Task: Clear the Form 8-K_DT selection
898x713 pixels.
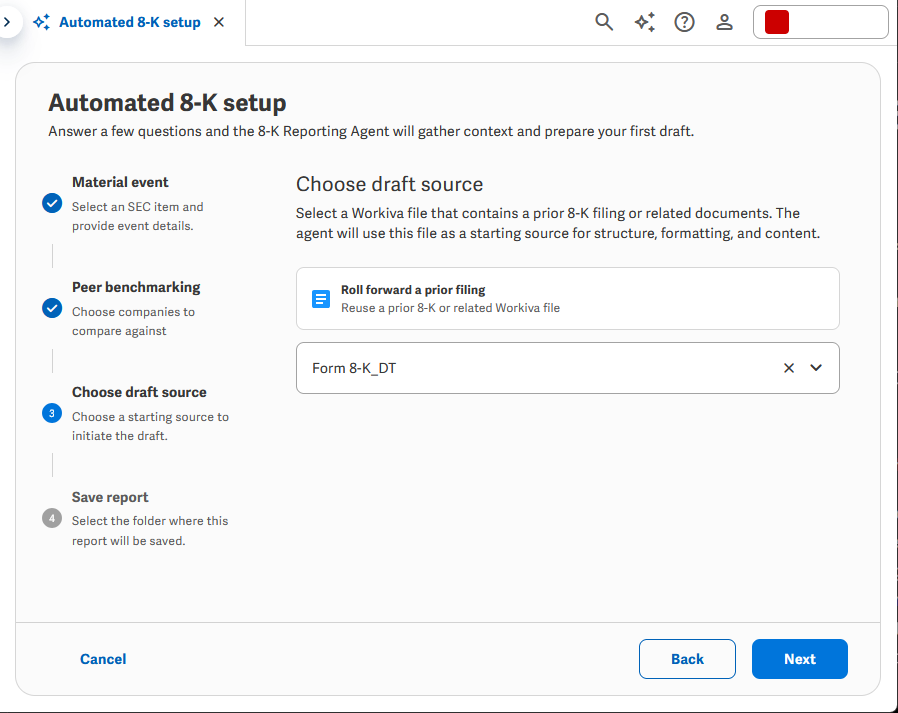Action: pyautogui.click(x=789, y=368)
